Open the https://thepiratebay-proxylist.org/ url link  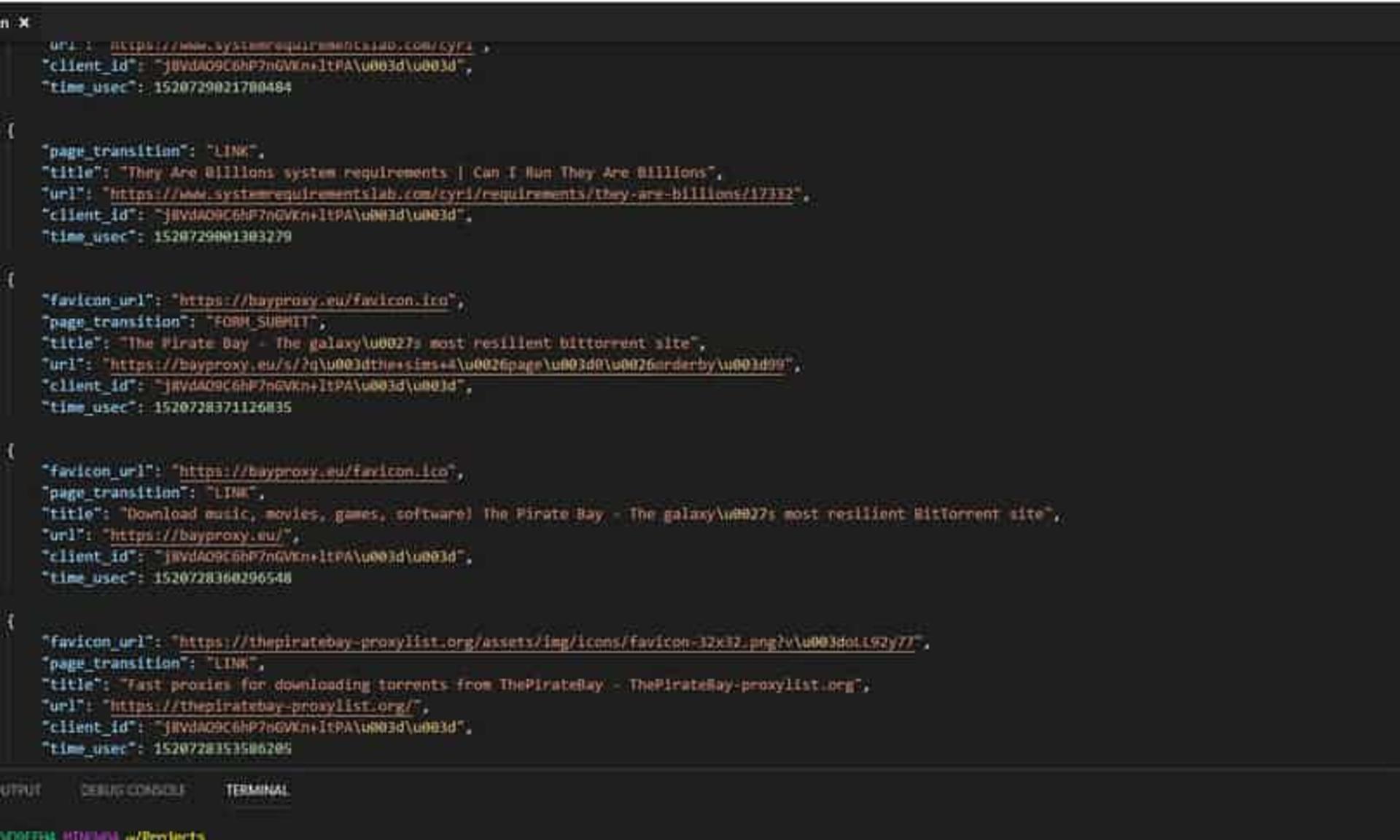(261, 706)
